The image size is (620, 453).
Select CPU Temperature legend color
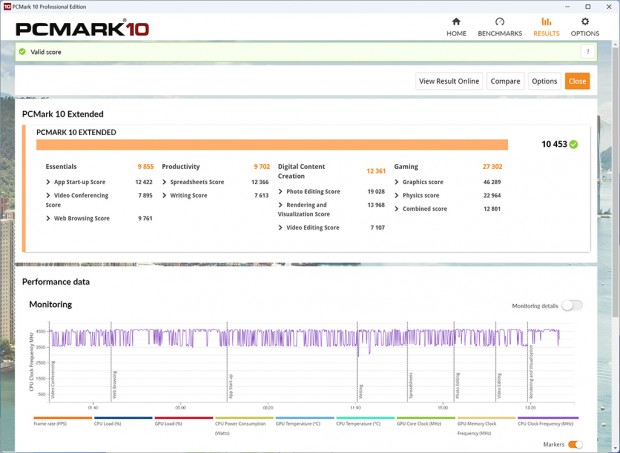(x=365, y=418)
